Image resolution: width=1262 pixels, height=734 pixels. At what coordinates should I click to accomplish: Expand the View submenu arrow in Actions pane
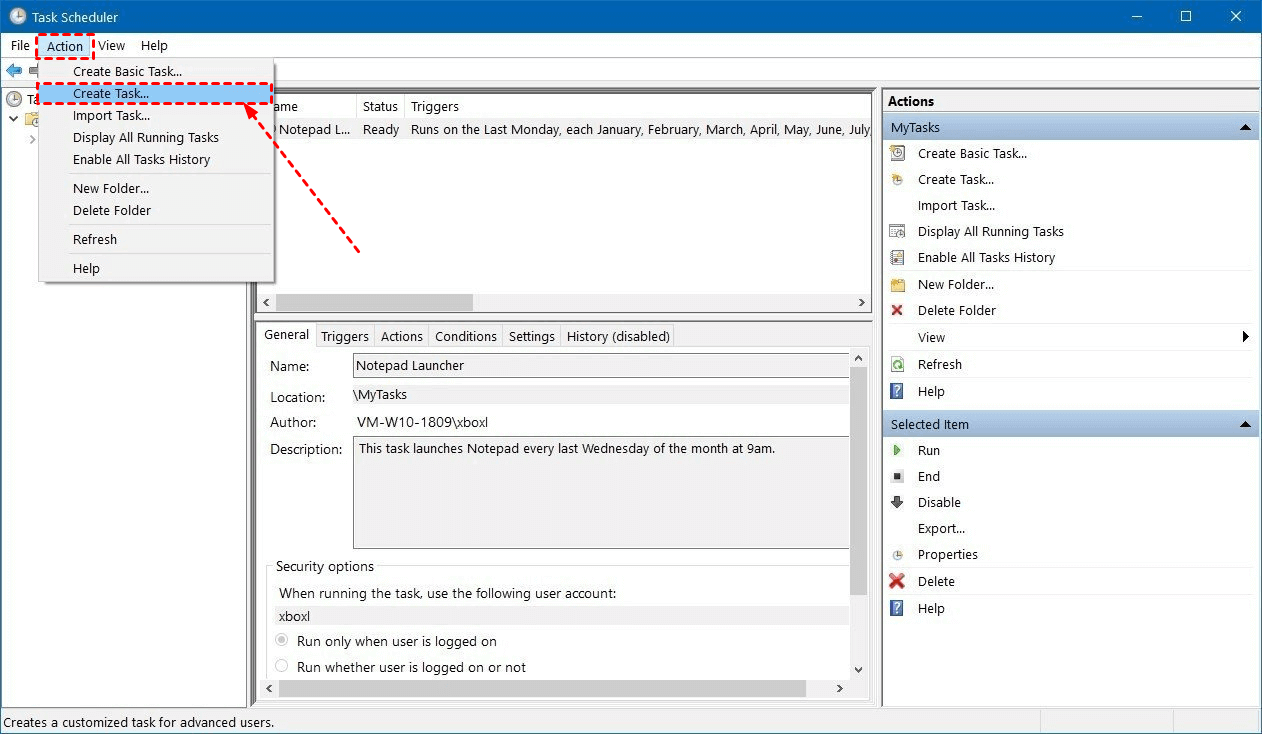pos(1246,337)
